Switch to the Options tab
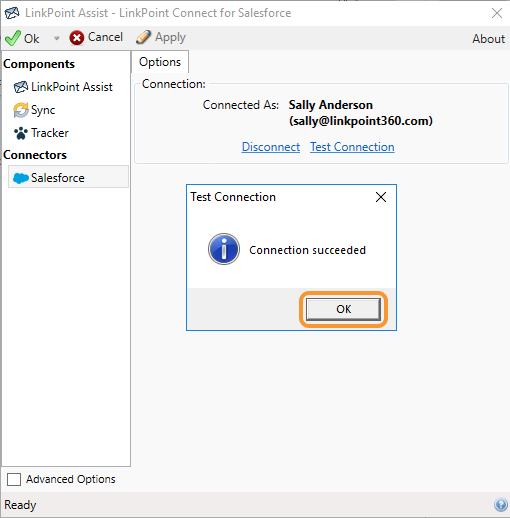The image size is (510, 518). pos(160,62)
